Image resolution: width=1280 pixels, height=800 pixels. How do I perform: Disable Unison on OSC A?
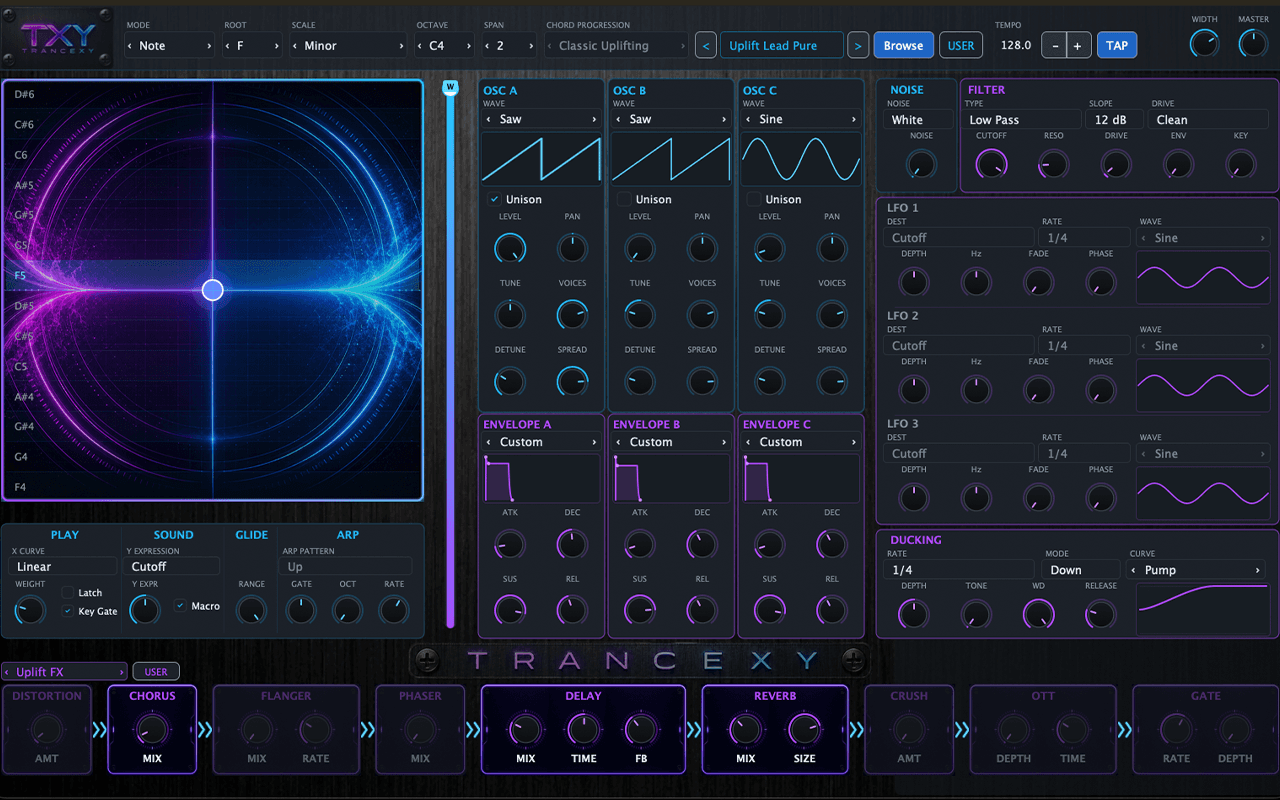(x=494, y=199)
